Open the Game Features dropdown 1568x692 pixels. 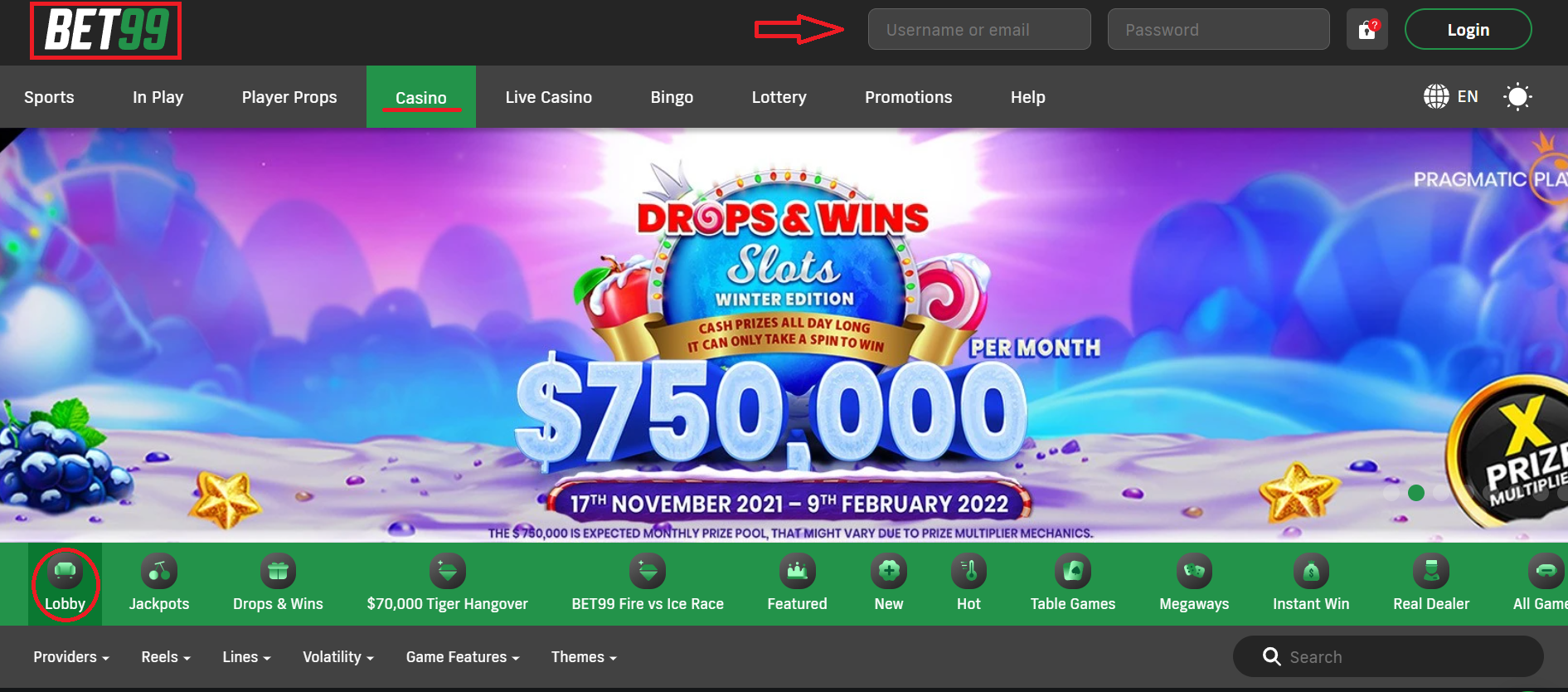click(463, 657)
